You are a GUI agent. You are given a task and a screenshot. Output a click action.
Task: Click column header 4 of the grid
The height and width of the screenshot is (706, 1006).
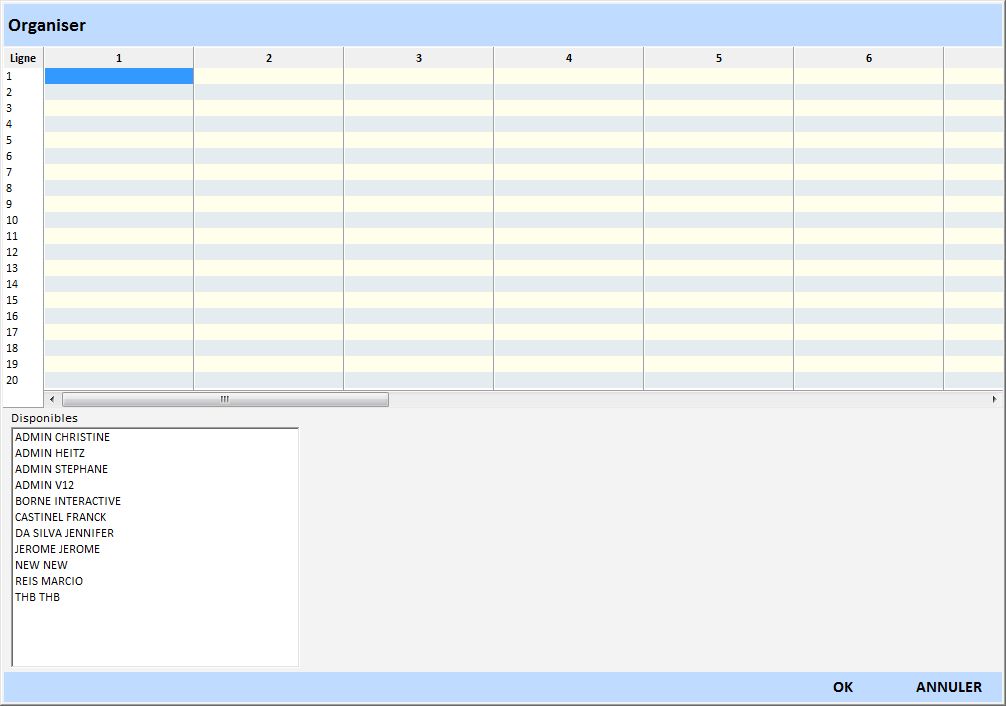point(568,58)
